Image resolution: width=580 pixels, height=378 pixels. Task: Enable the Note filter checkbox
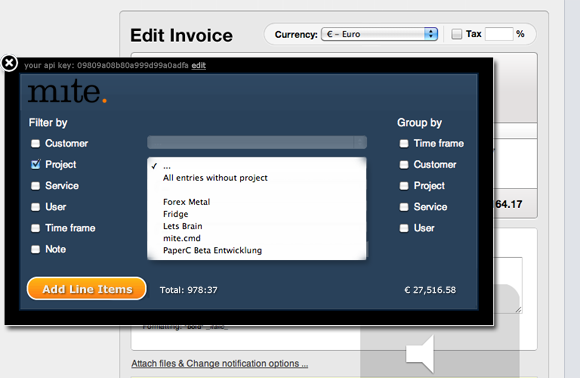point(36,249)
